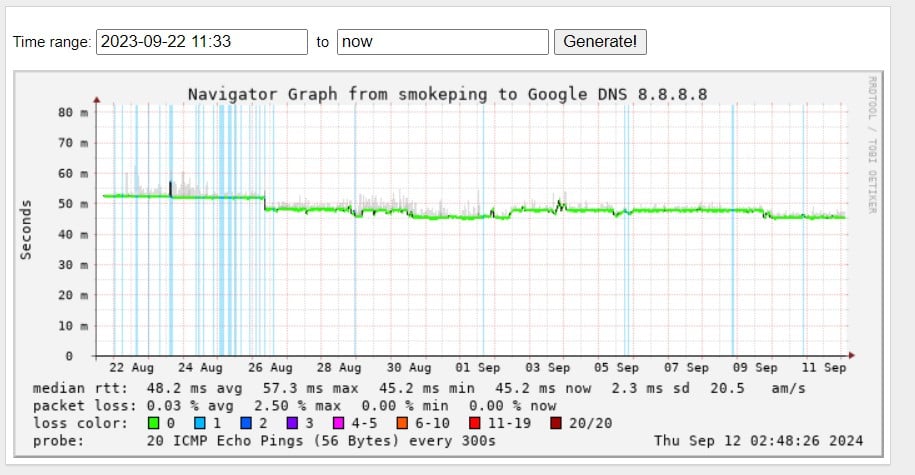
Task: Click the magenta 4-5 loss swatch
Action: click(338, 423)
